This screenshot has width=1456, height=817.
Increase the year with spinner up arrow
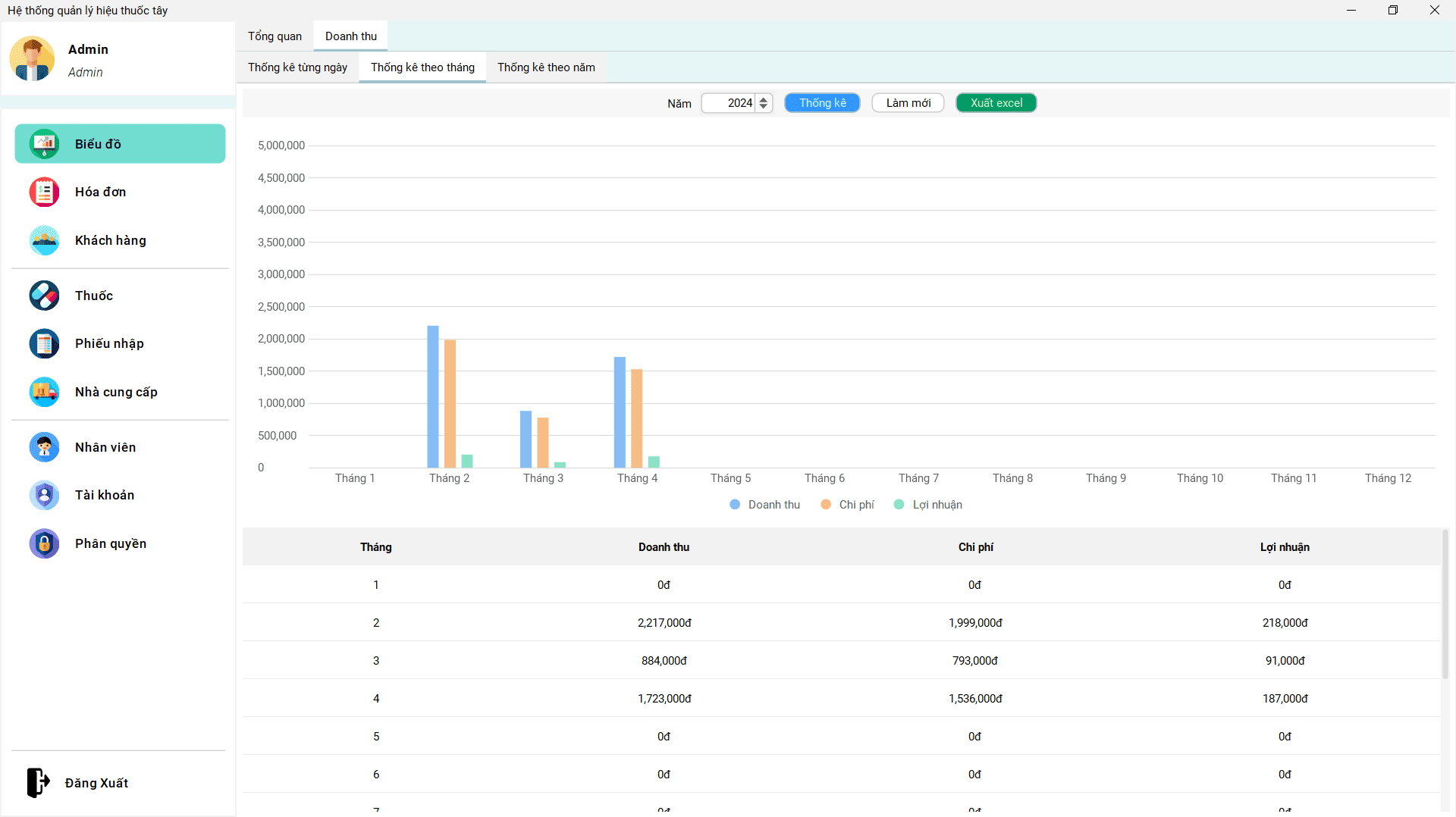764,99
